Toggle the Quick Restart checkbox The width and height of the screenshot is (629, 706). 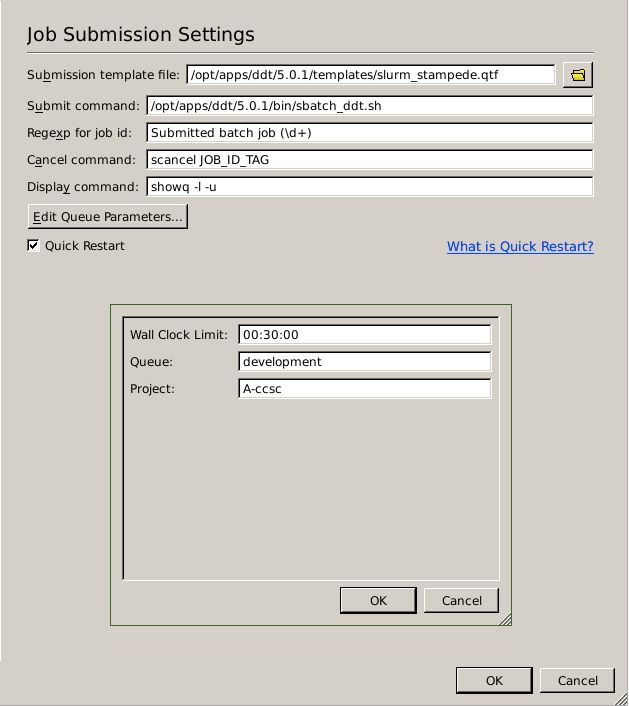coord(33,245)
